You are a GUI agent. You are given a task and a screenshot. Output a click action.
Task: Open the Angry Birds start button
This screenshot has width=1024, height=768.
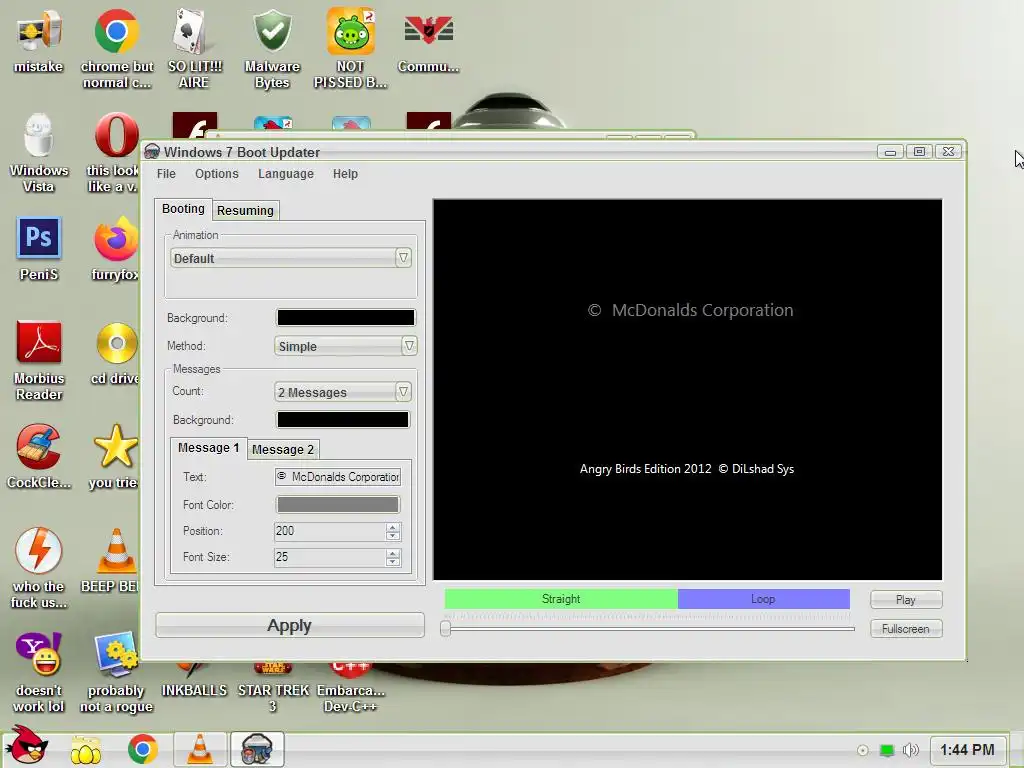(26, 746)
